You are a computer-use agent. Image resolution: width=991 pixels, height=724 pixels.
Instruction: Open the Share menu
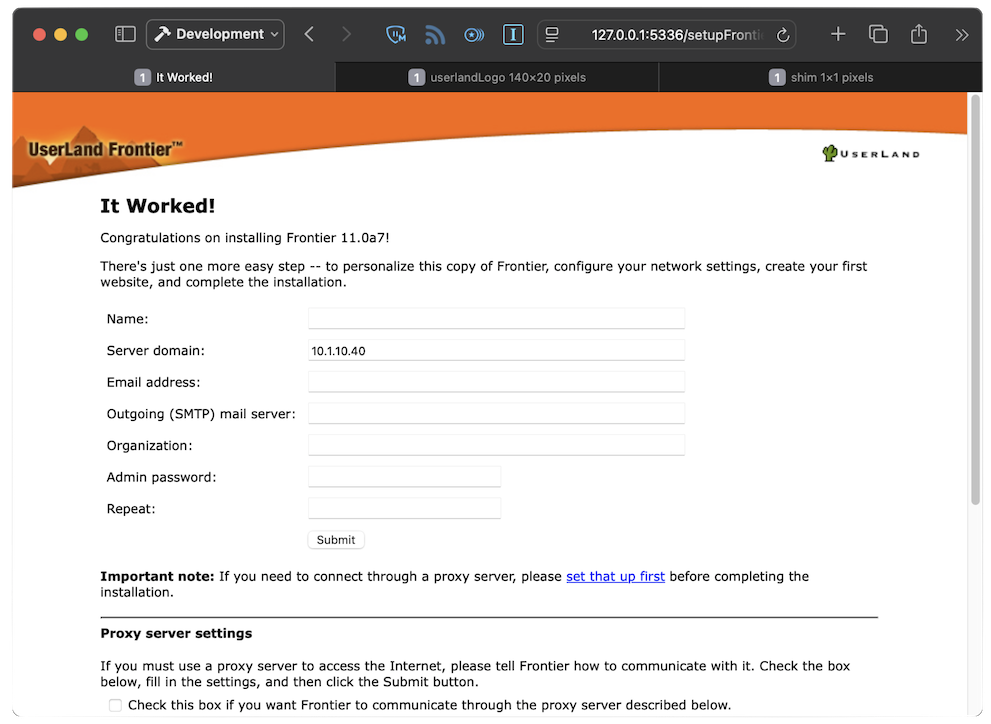point(919,34)
